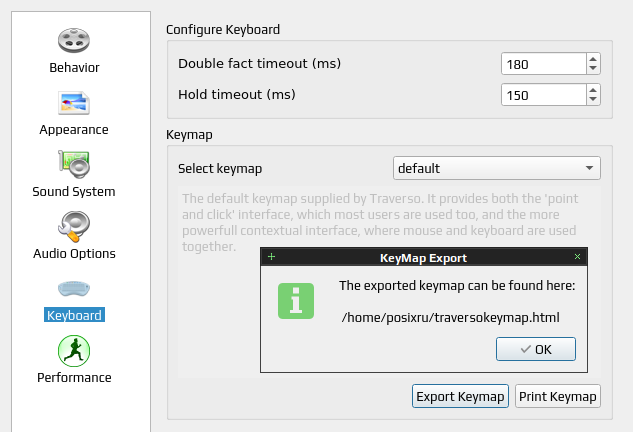Screen dimensions: 633x432
Task: Click the Print Keymap button
Action: click(x=558, y=396)
